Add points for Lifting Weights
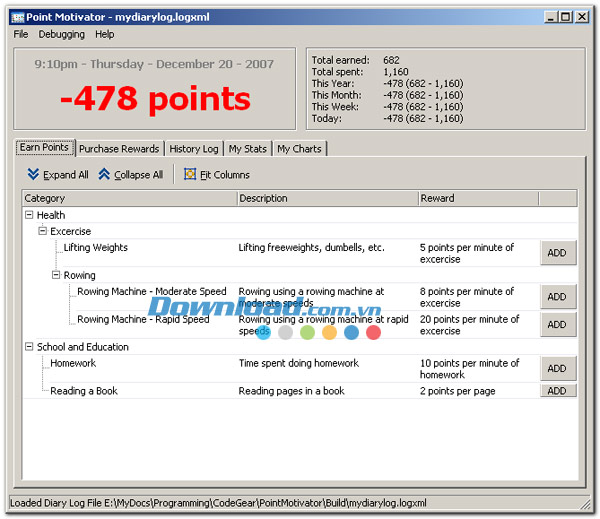Viewport: 600px width, 519px height. click(558, 253)
